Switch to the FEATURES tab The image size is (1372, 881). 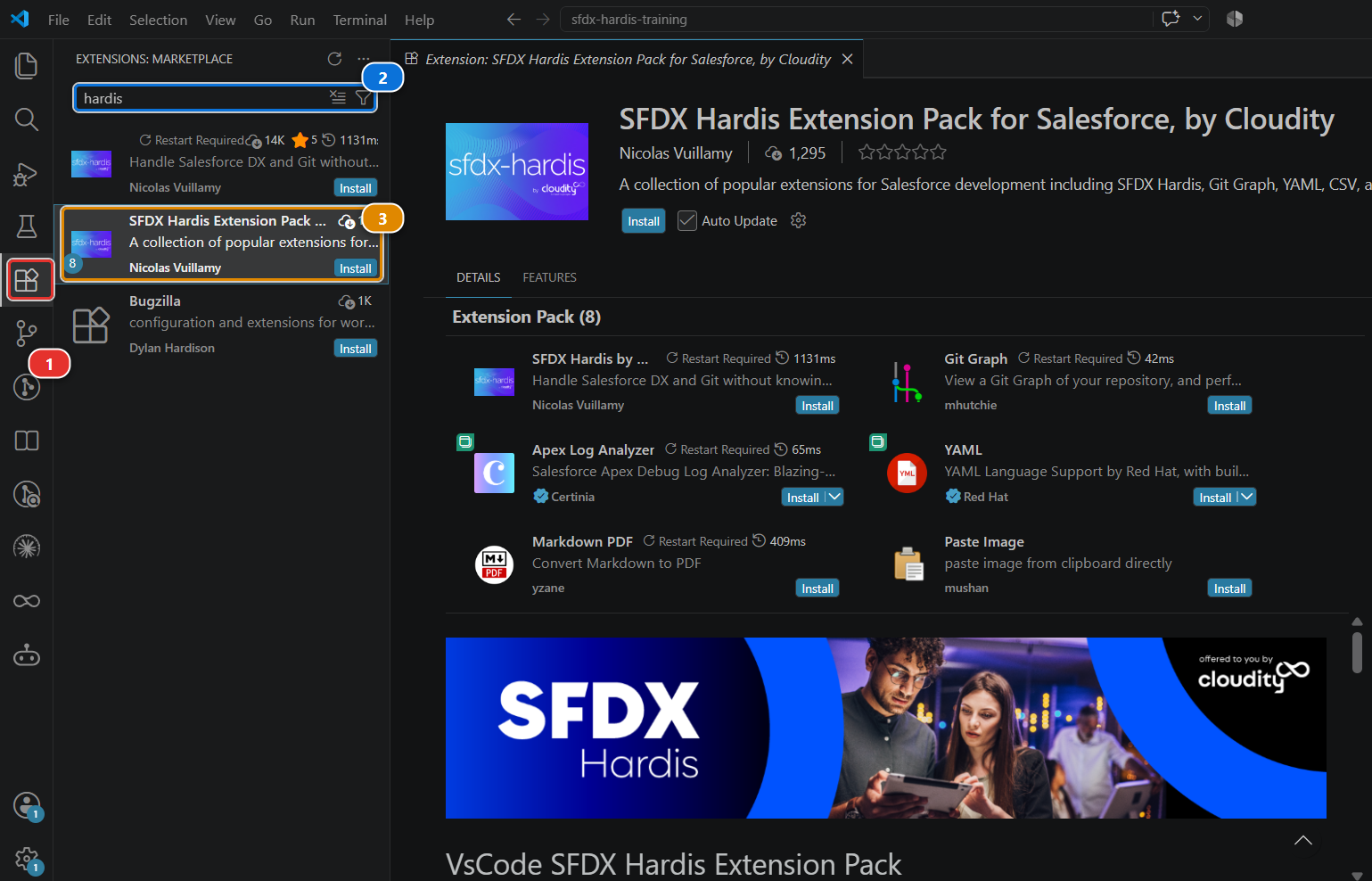(x=549, y=277)
